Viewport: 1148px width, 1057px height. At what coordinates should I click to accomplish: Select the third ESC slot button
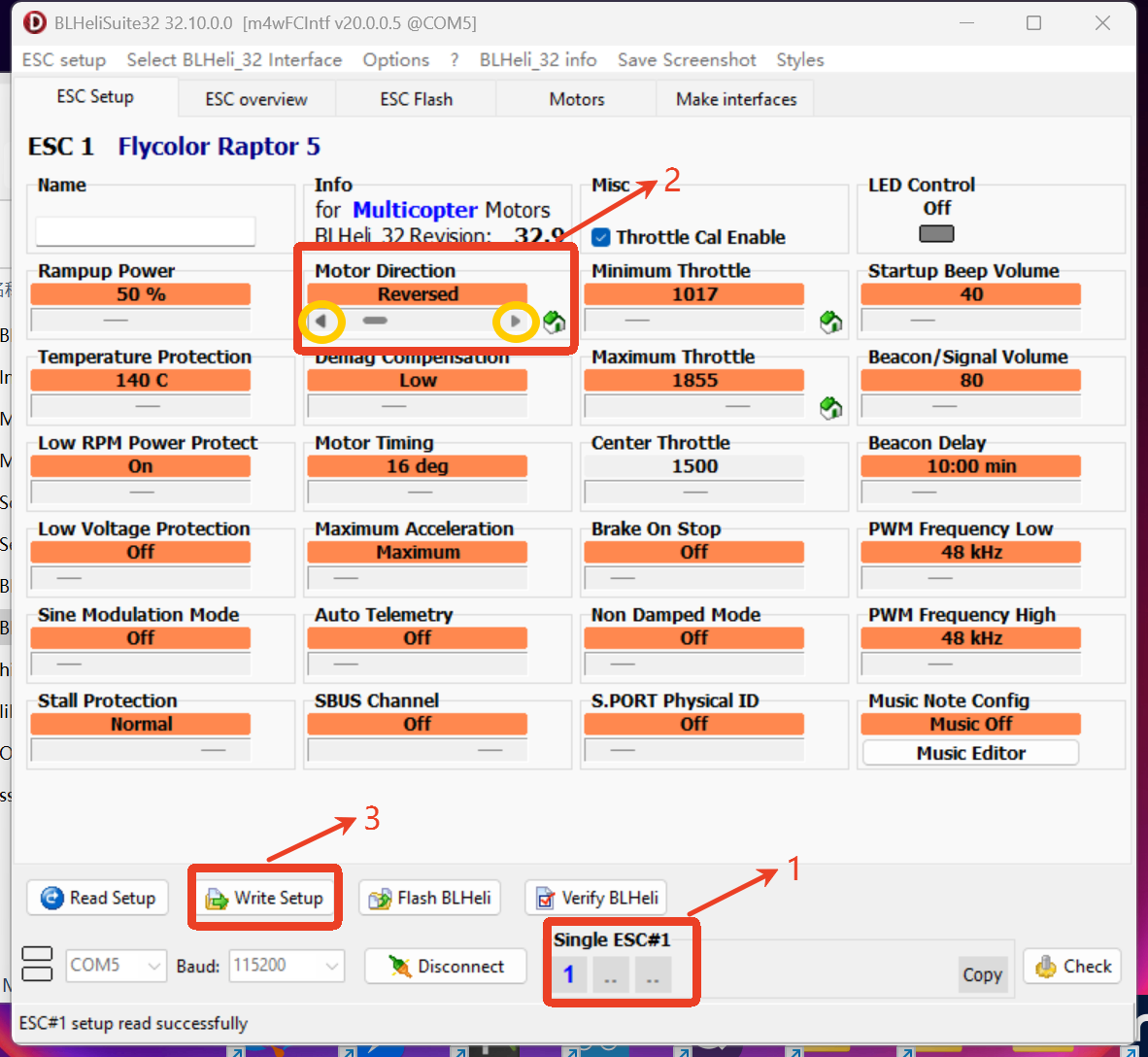[653, 975]
